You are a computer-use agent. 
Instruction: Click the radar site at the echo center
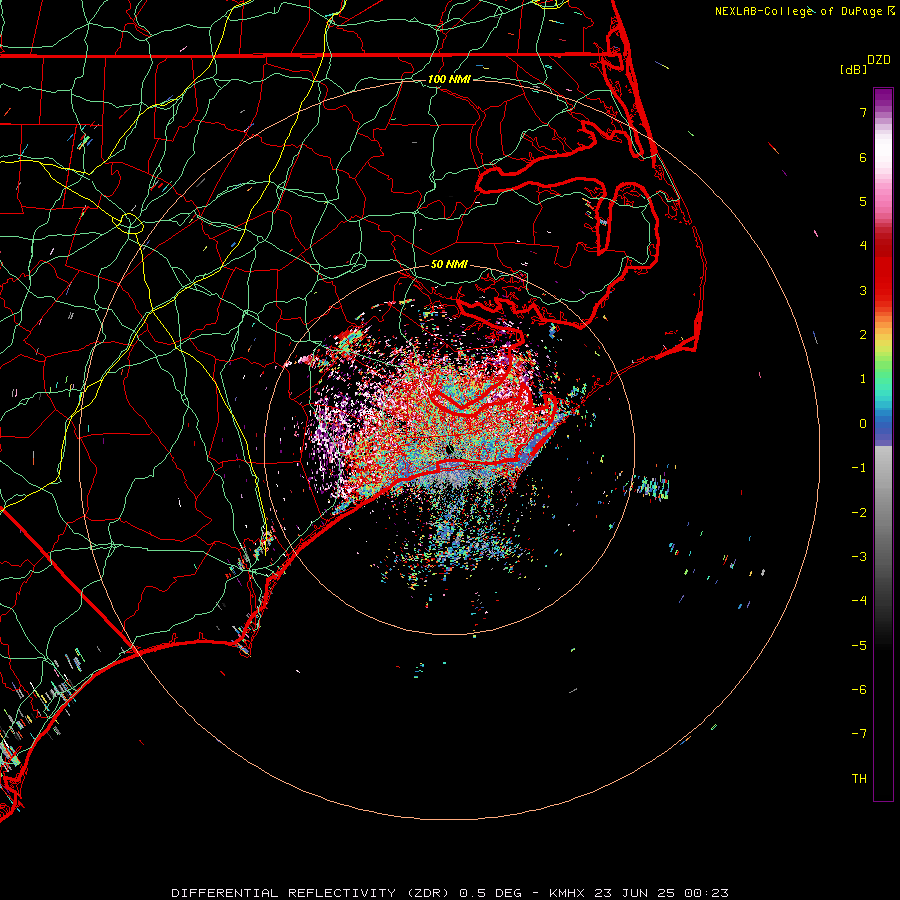[450, 449]
